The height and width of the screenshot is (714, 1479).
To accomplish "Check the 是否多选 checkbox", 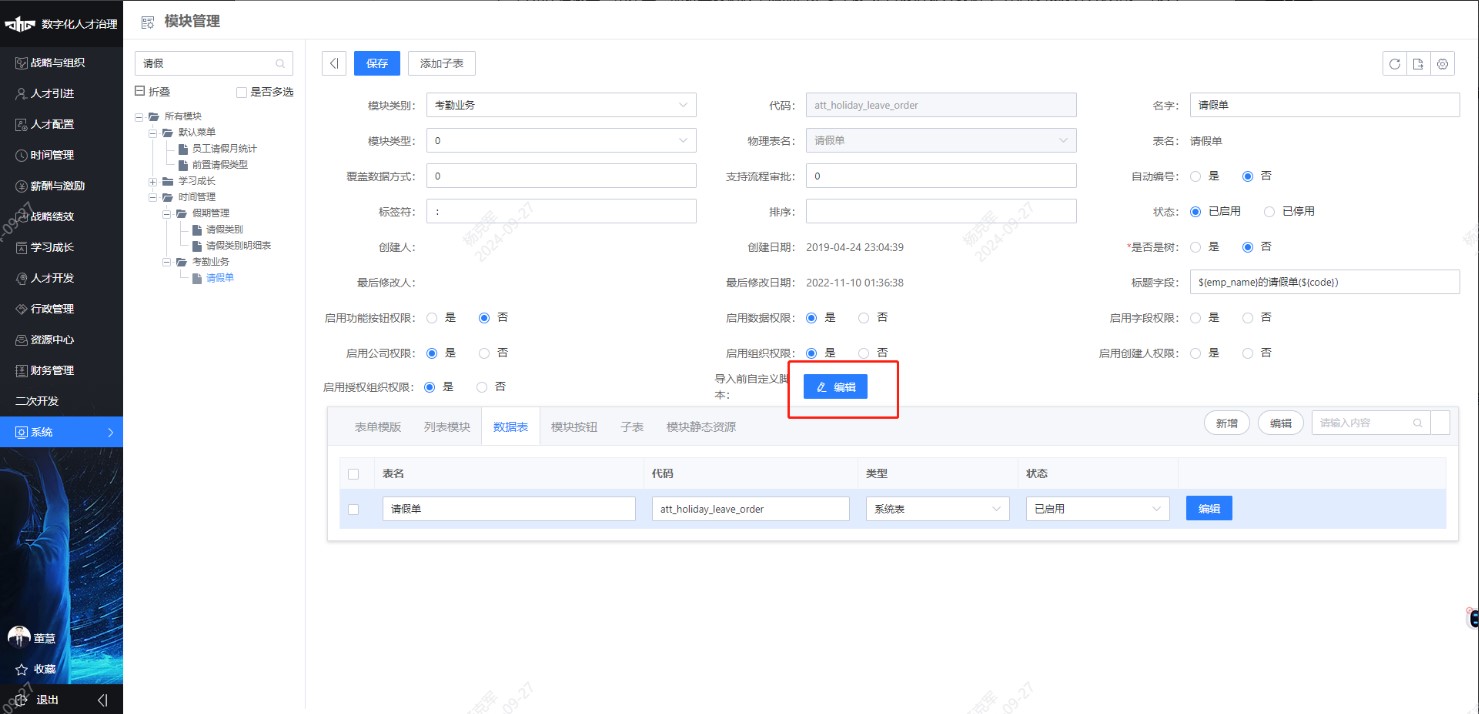I will pyautogui.click(x=242, y=90).
